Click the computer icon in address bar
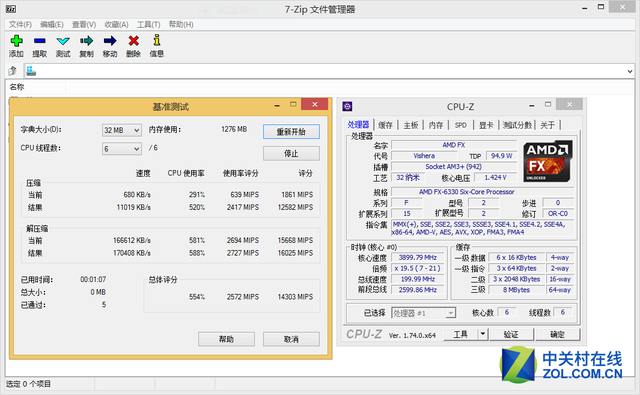Viewport: 640px width, 395px height. click(x=31, y=71)
